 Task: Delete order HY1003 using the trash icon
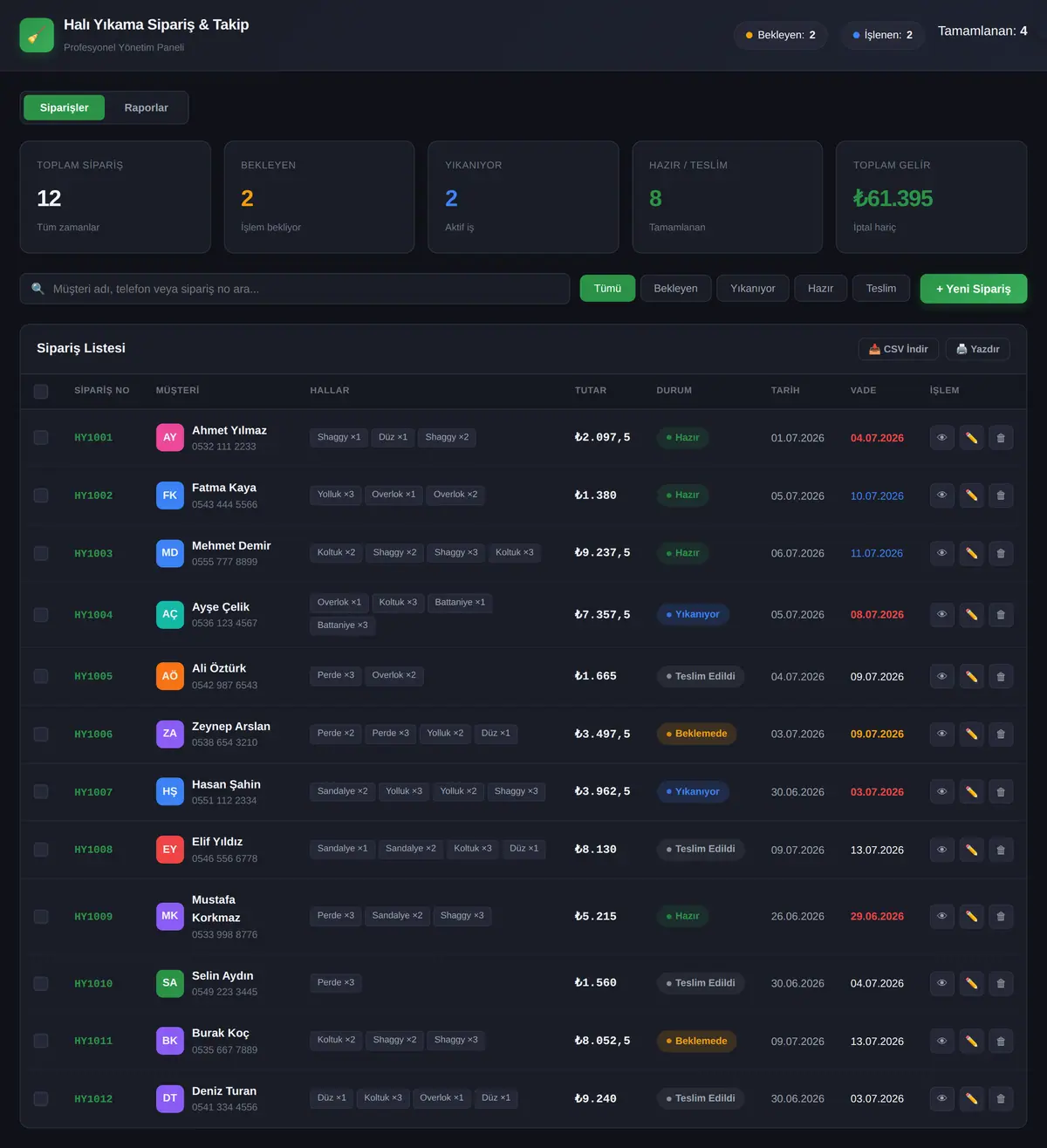coord(1001,553)
